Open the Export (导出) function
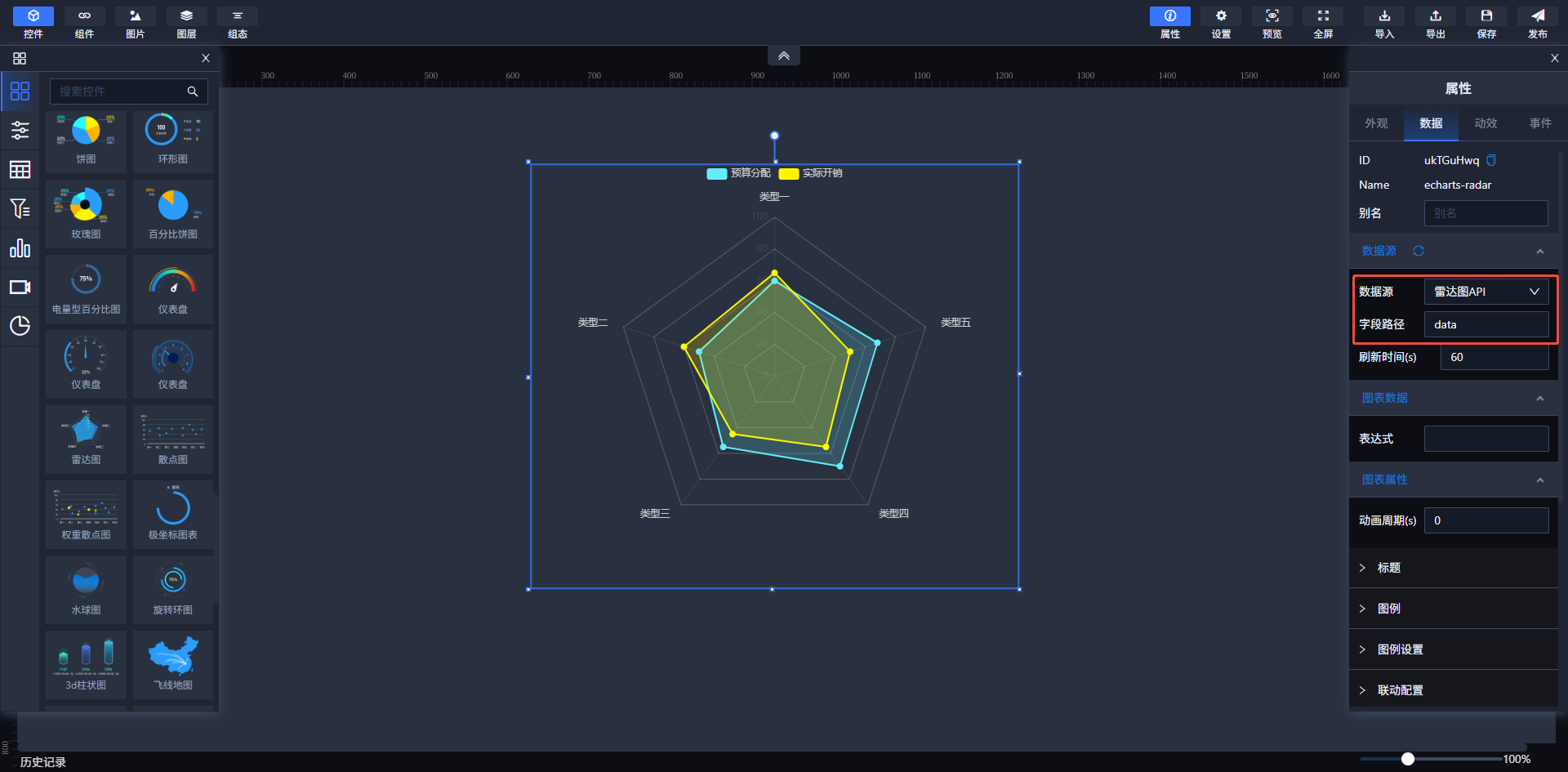The height and width of the screenshot is (772, 1568). [1435, 23]
